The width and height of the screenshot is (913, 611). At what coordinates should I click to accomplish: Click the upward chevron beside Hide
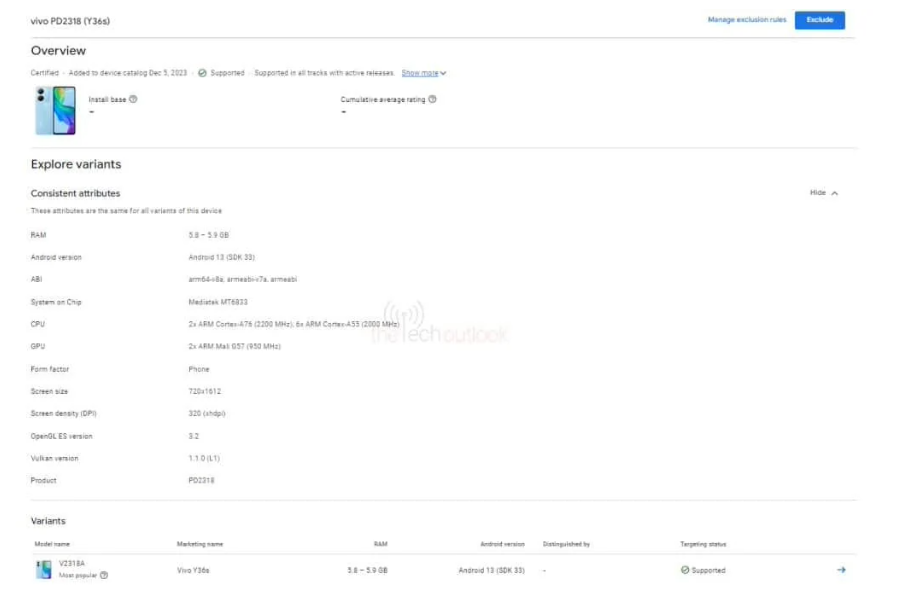[x=836, y=192]
